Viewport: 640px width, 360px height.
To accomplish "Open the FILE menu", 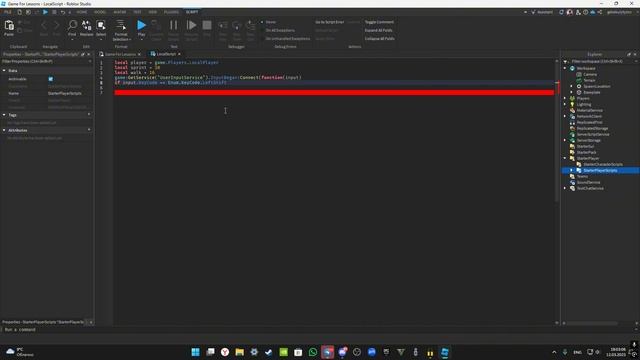I will (x=8, y=12).
